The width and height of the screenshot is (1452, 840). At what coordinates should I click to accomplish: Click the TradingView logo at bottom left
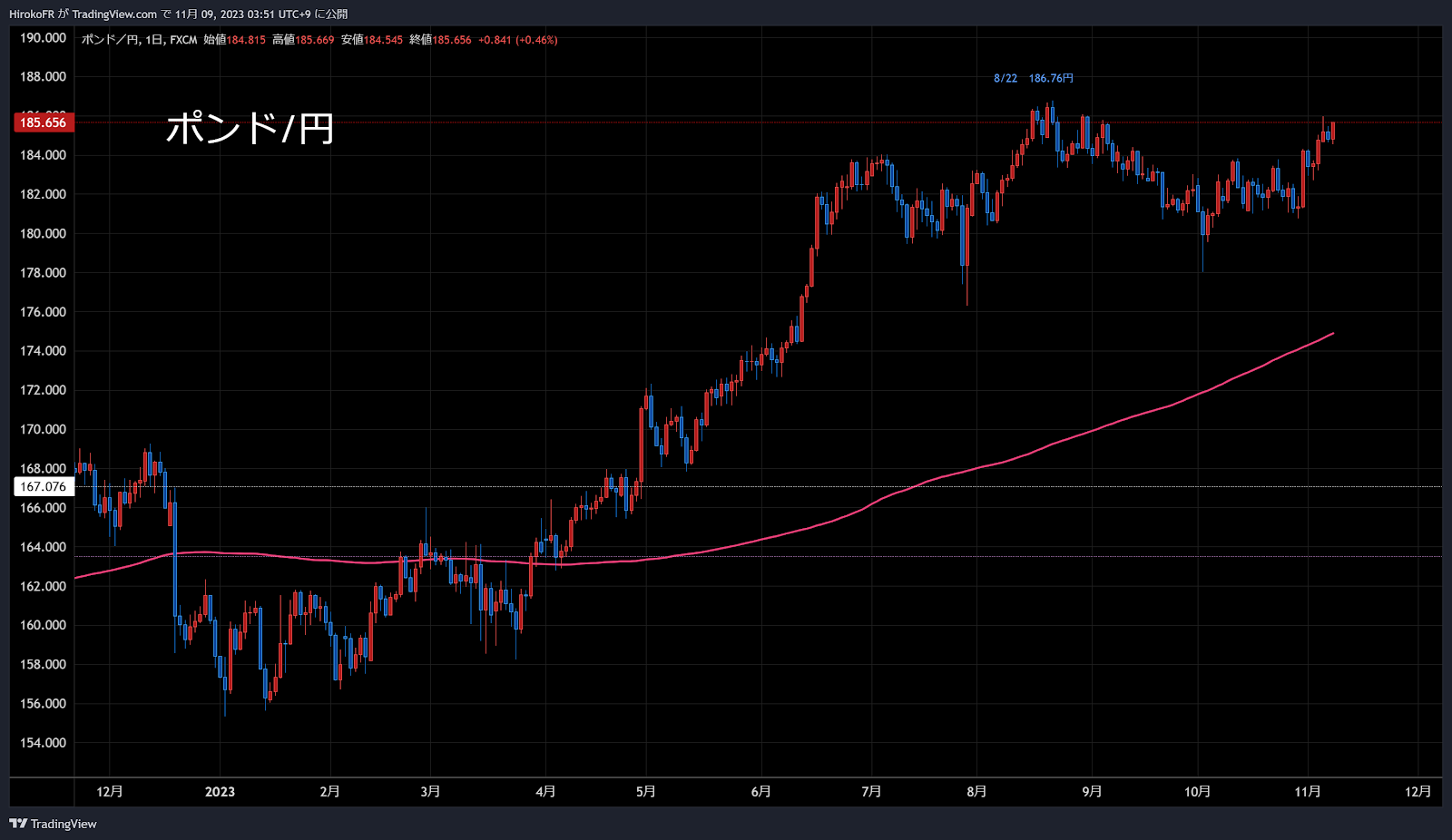pos(53,824)
